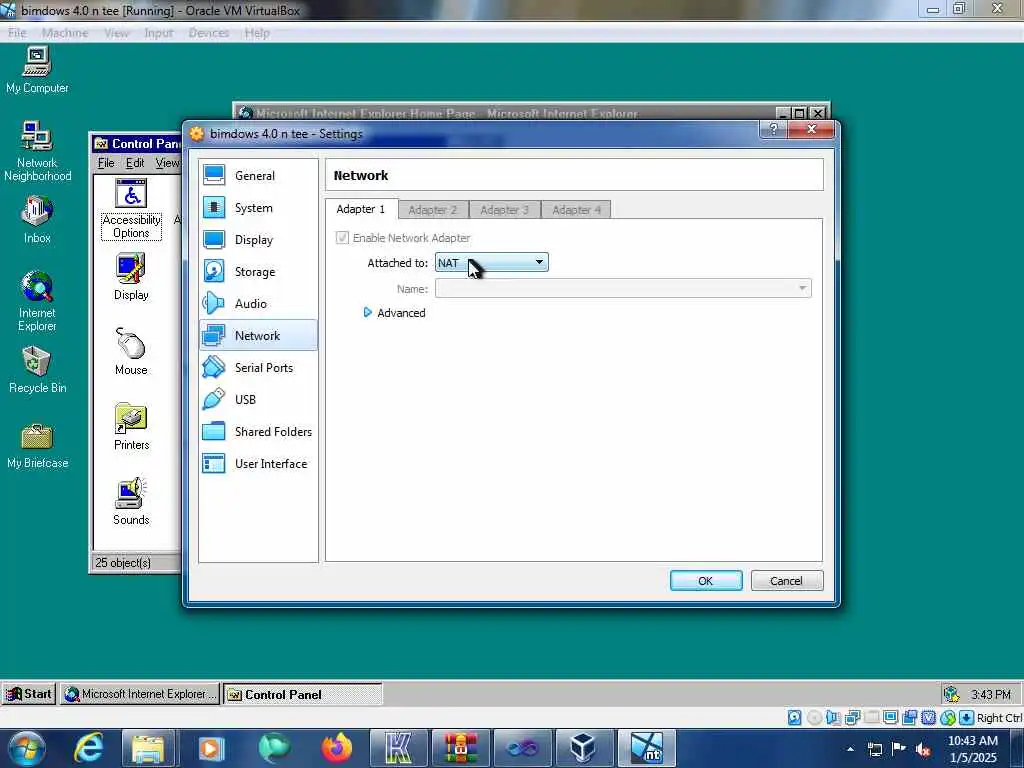The image size is (1024, 768).
Task: Open VirtualBox Devices menu
Action: 208,33
